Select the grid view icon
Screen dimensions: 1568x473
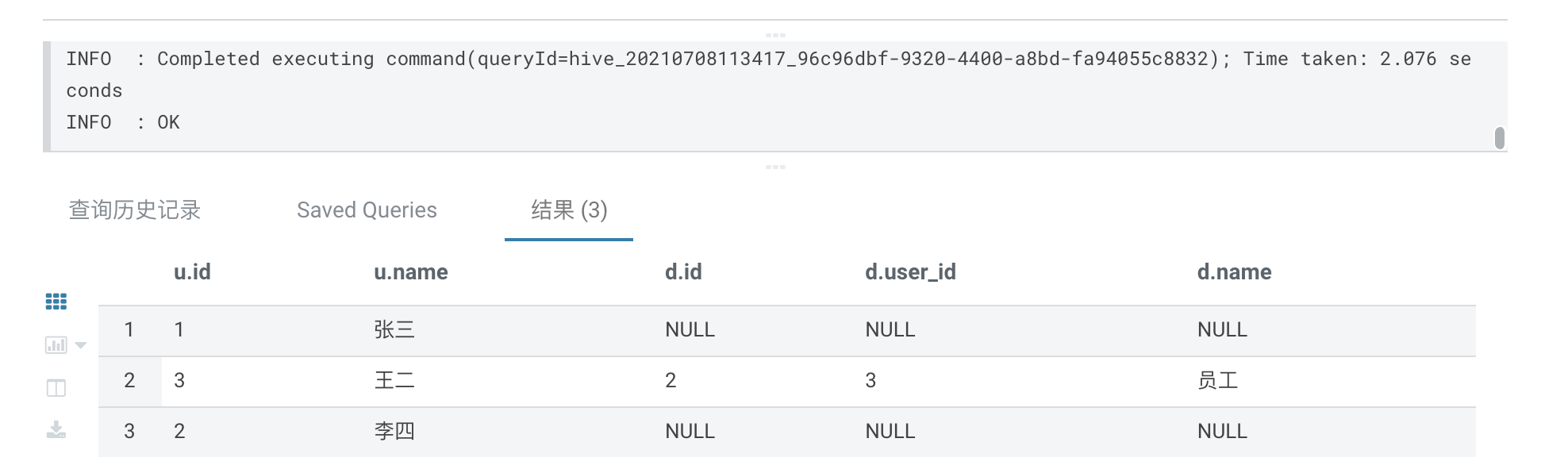[x=56, y=302]
